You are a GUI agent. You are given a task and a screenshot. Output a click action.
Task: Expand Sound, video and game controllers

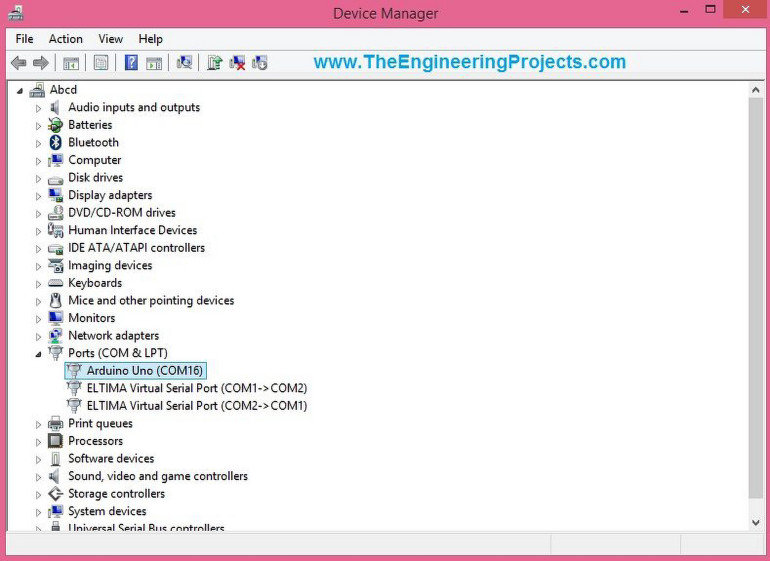tap(39, 477)
